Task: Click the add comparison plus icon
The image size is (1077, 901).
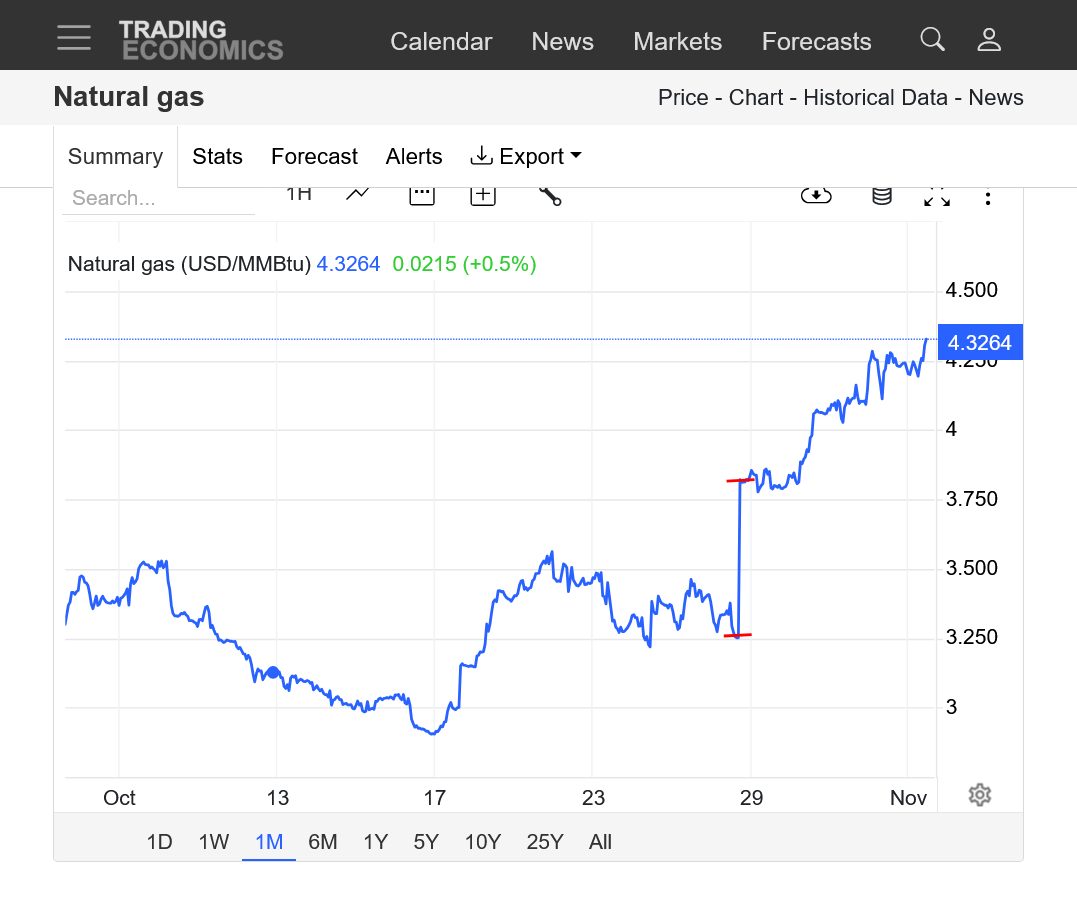Action: 483,196
